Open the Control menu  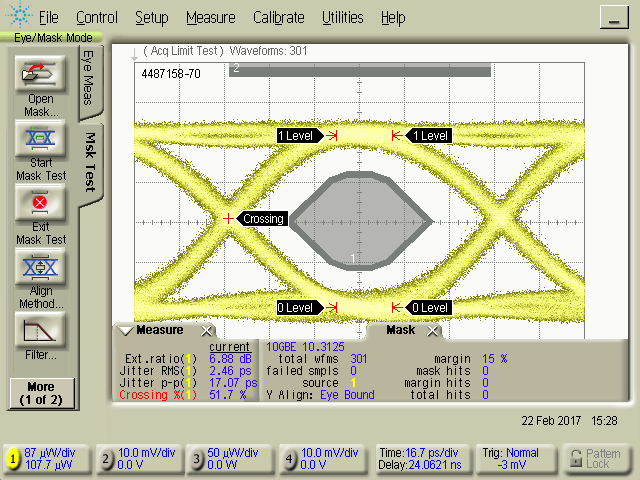point(97,18)
